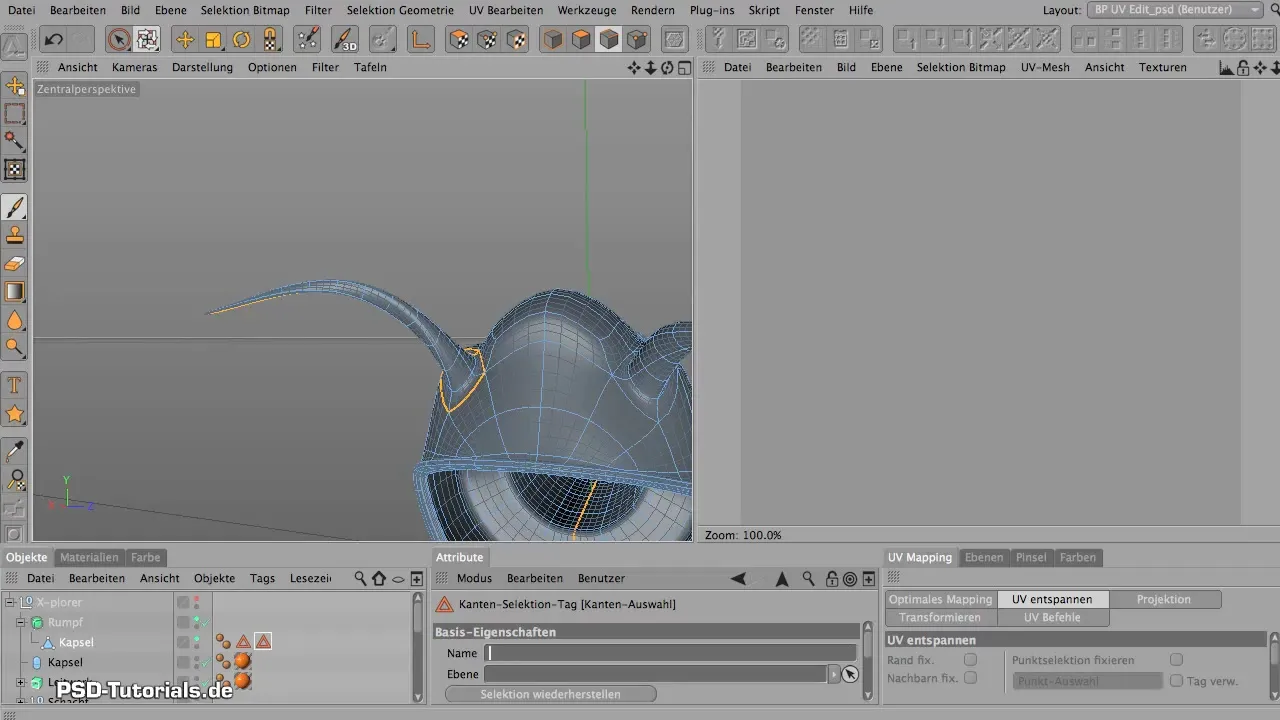Viewport: 1280px width, 720px height.
Task: Select the rectangle bitmap selection tool
Action: pos(15,114)
